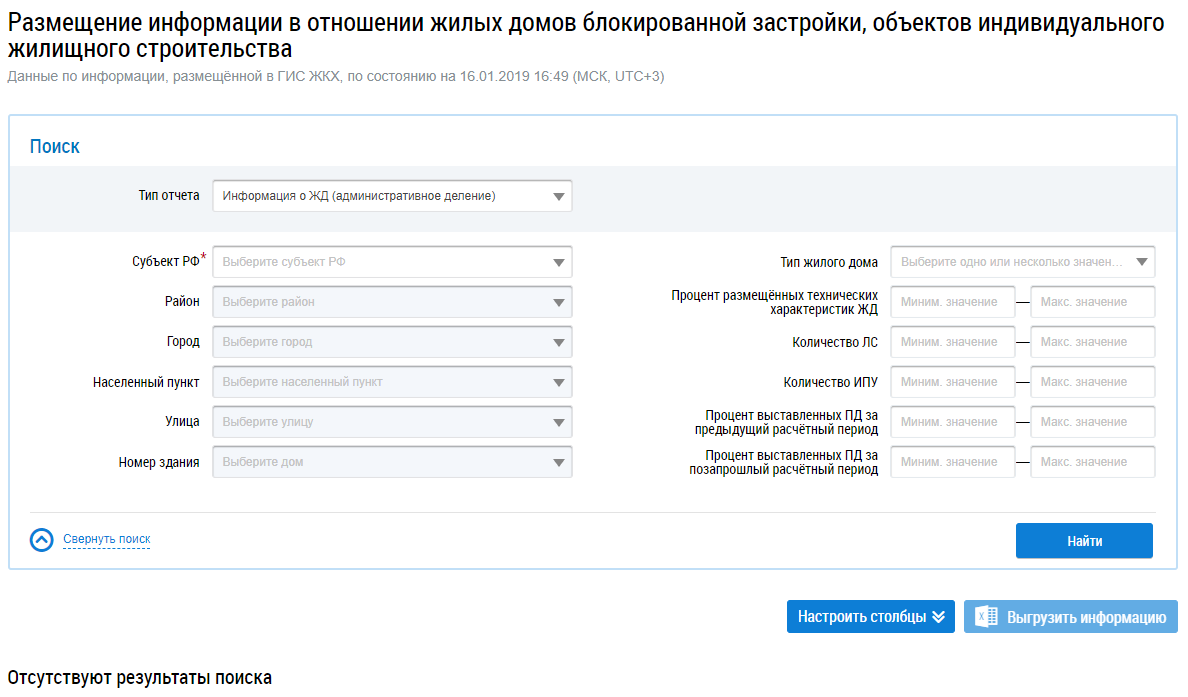1188x697 pixels.
Task: Click minimum percent field for технических характеристик ЖД
Action: point(952,302)
